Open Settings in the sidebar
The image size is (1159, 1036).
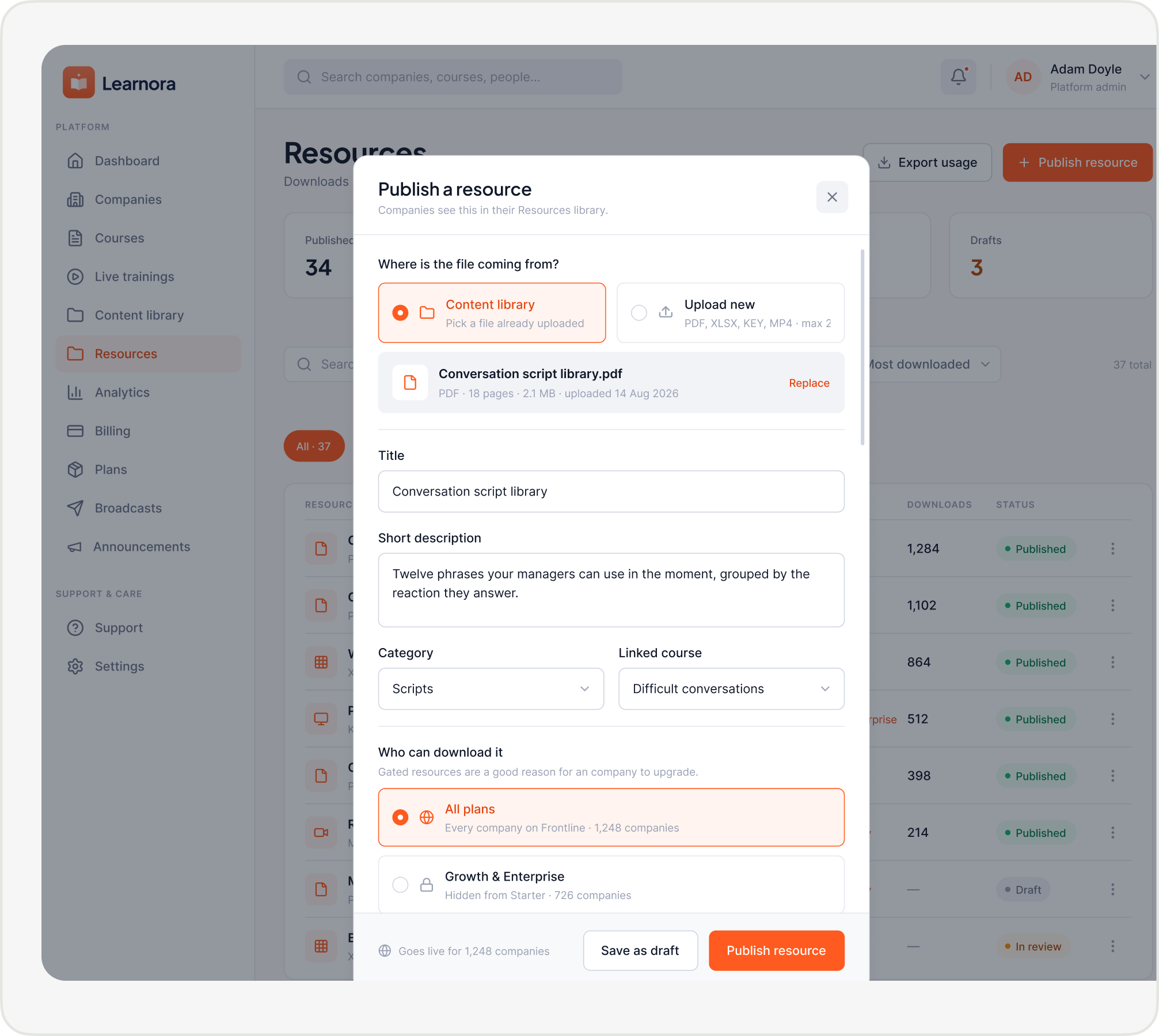[x=148, y=666]
